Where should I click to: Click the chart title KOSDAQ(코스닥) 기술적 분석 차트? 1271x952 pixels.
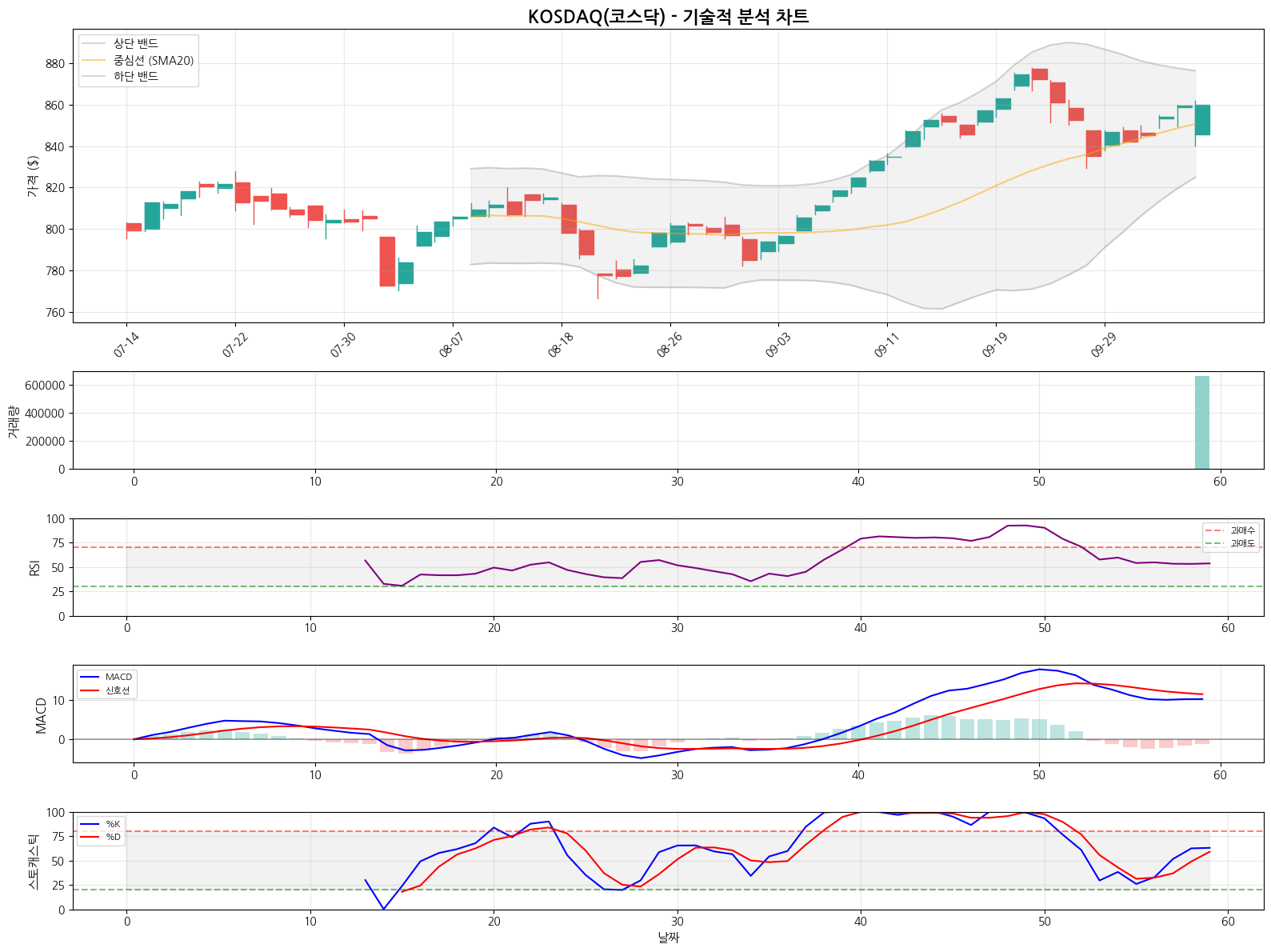668,17
